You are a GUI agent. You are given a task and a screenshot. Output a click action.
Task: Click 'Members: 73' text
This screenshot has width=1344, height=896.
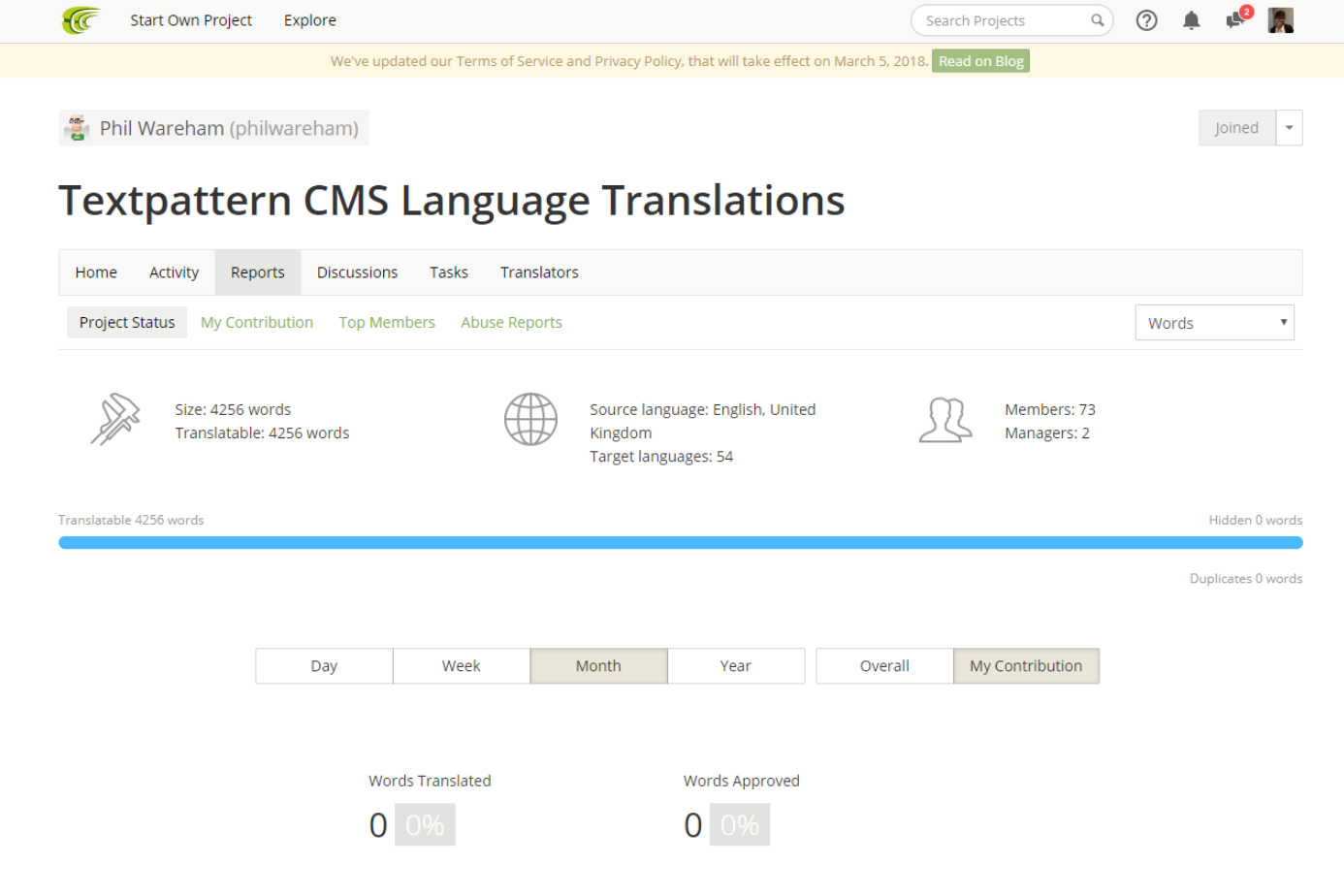click(x=1050, y=409)
